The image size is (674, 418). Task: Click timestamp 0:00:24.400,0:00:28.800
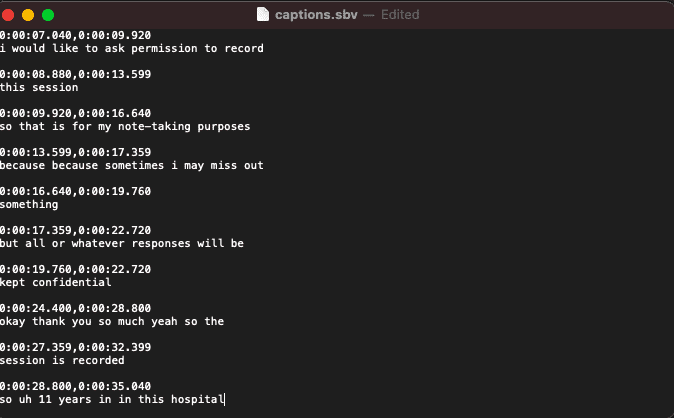tap(76, 308)
